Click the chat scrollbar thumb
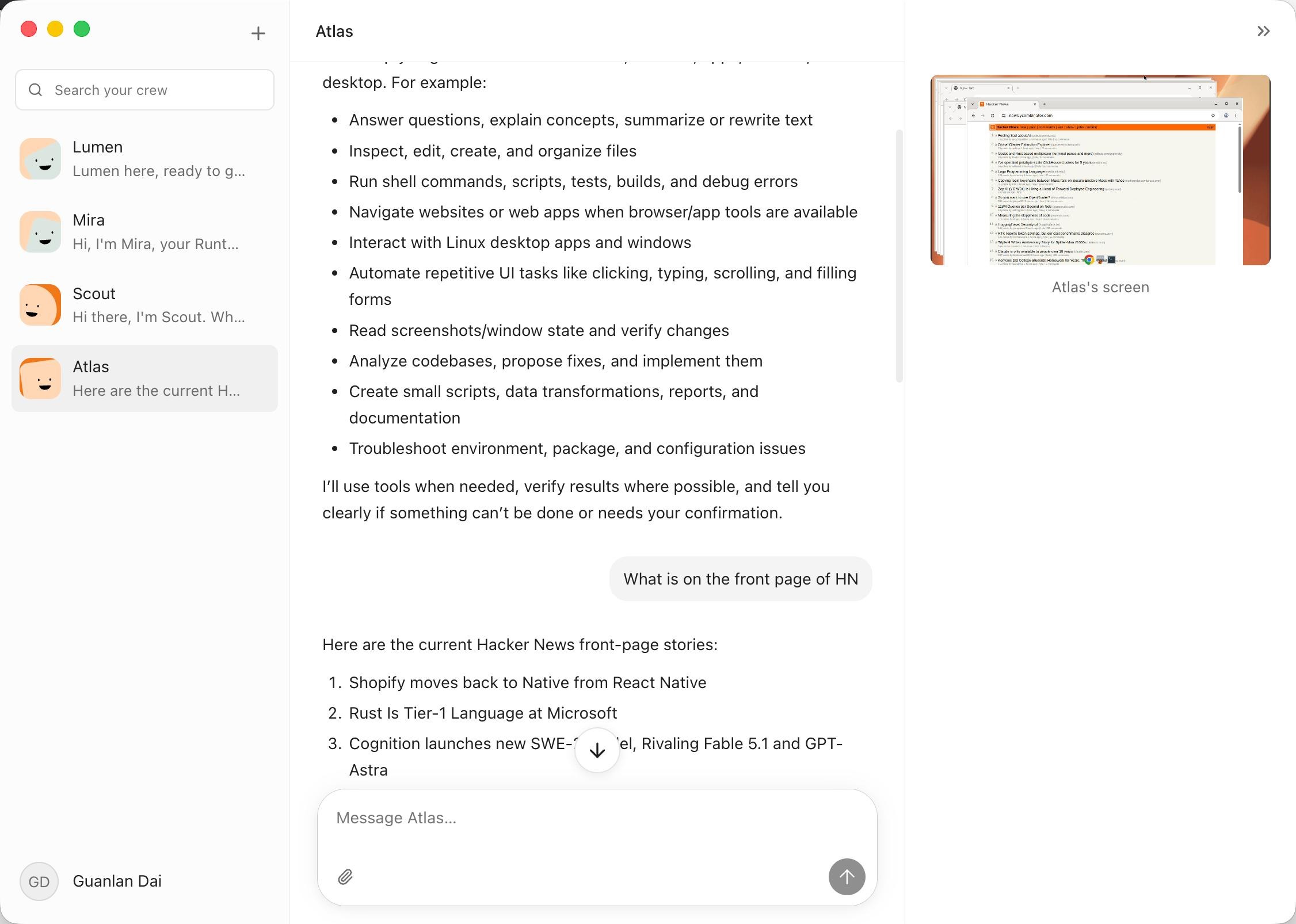 pos(899,256)
